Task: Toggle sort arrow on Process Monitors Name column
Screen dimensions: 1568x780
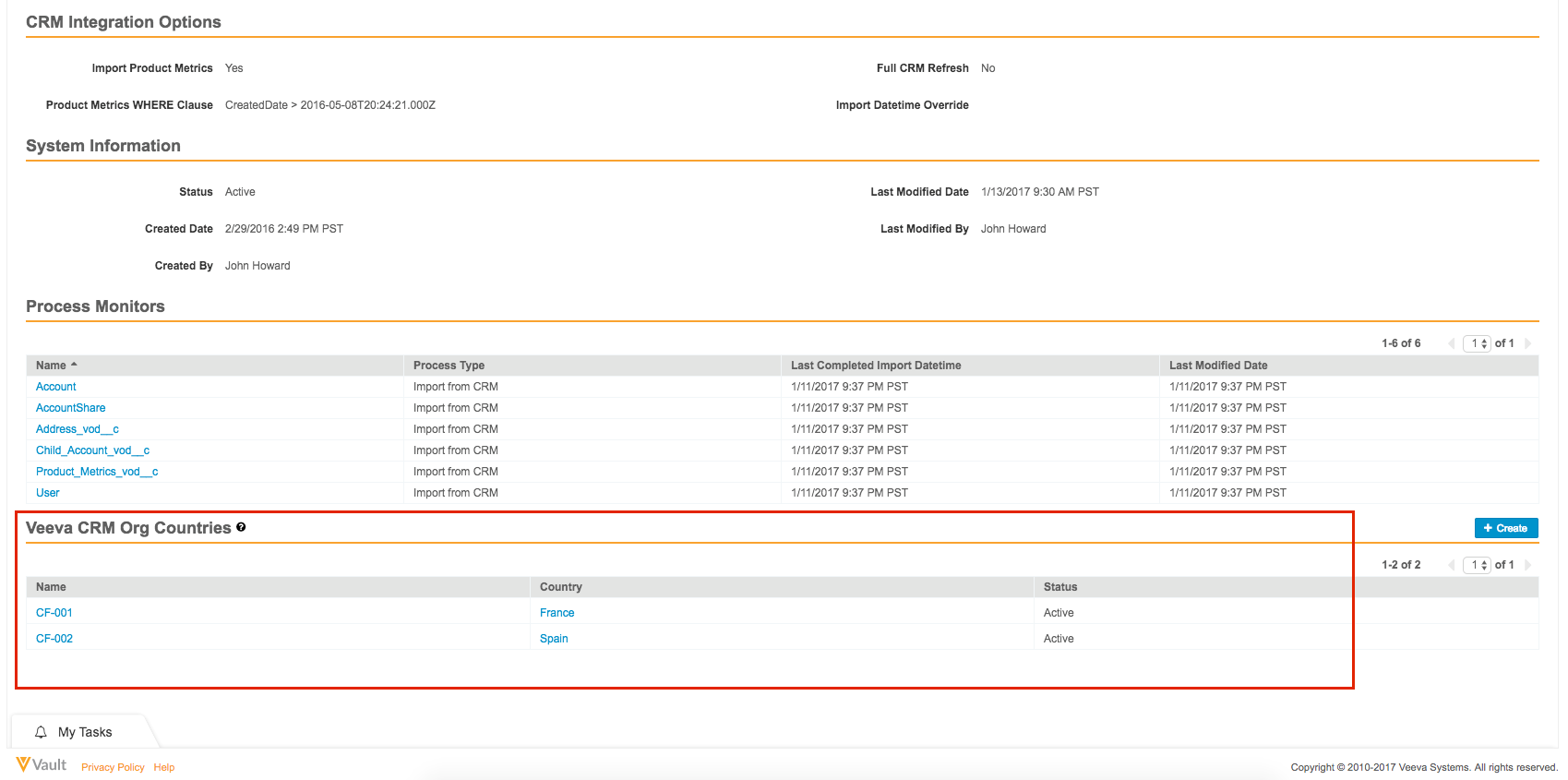Action: [x=74, y=365]
